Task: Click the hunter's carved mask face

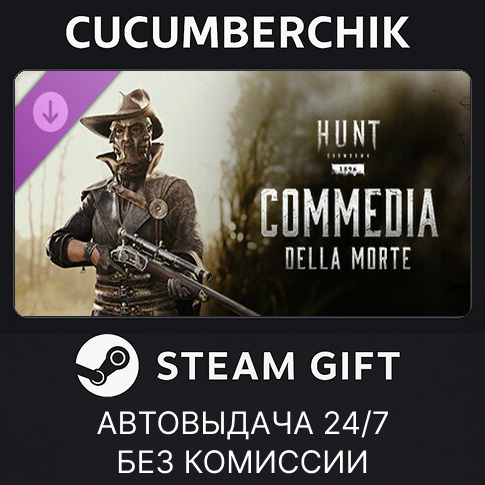Action: pos(130,139)
